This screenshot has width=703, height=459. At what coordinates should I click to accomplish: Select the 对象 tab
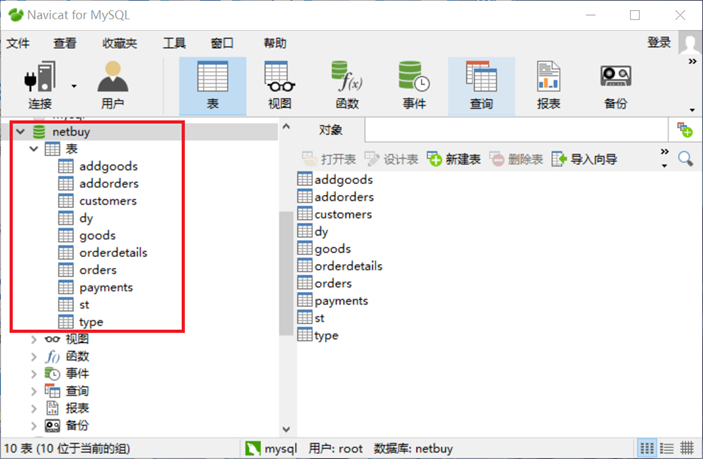pyautogui.click(x=330, y=130)
